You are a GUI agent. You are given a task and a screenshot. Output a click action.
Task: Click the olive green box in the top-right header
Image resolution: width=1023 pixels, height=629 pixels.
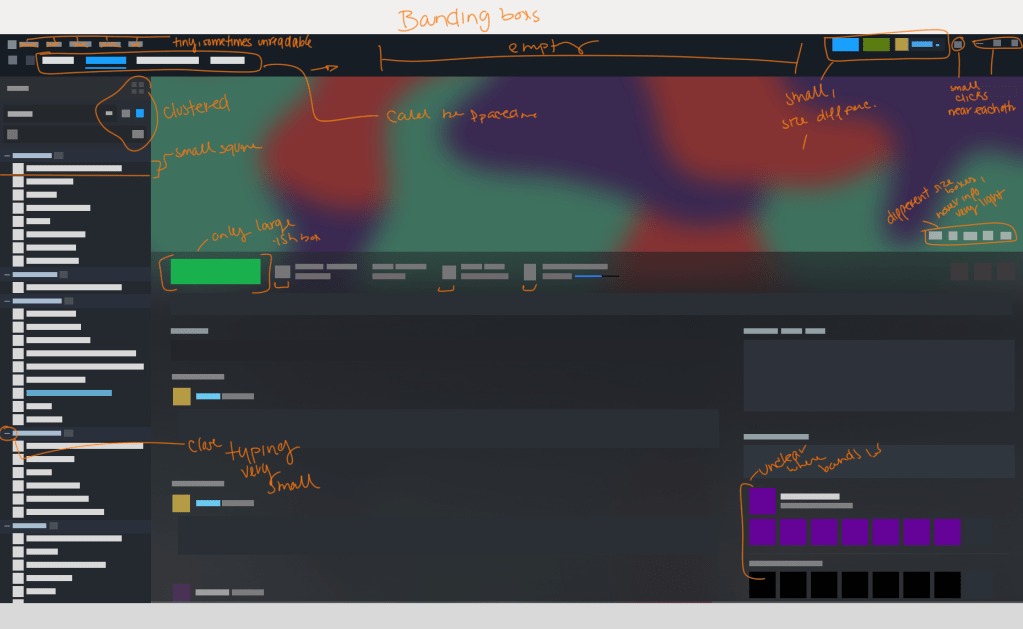coord(876,45)
